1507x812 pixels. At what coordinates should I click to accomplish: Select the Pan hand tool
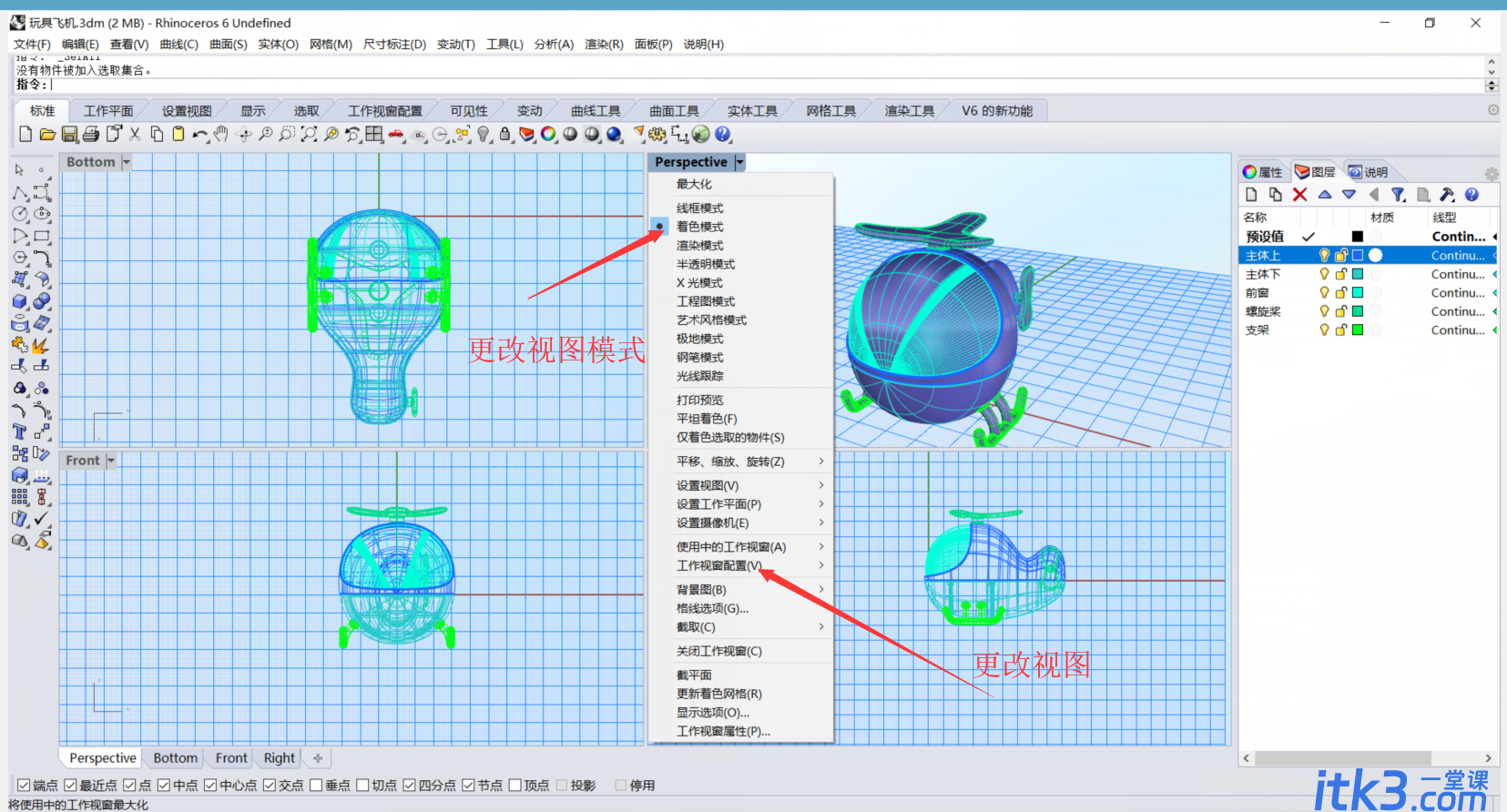(x=221, y=134)
